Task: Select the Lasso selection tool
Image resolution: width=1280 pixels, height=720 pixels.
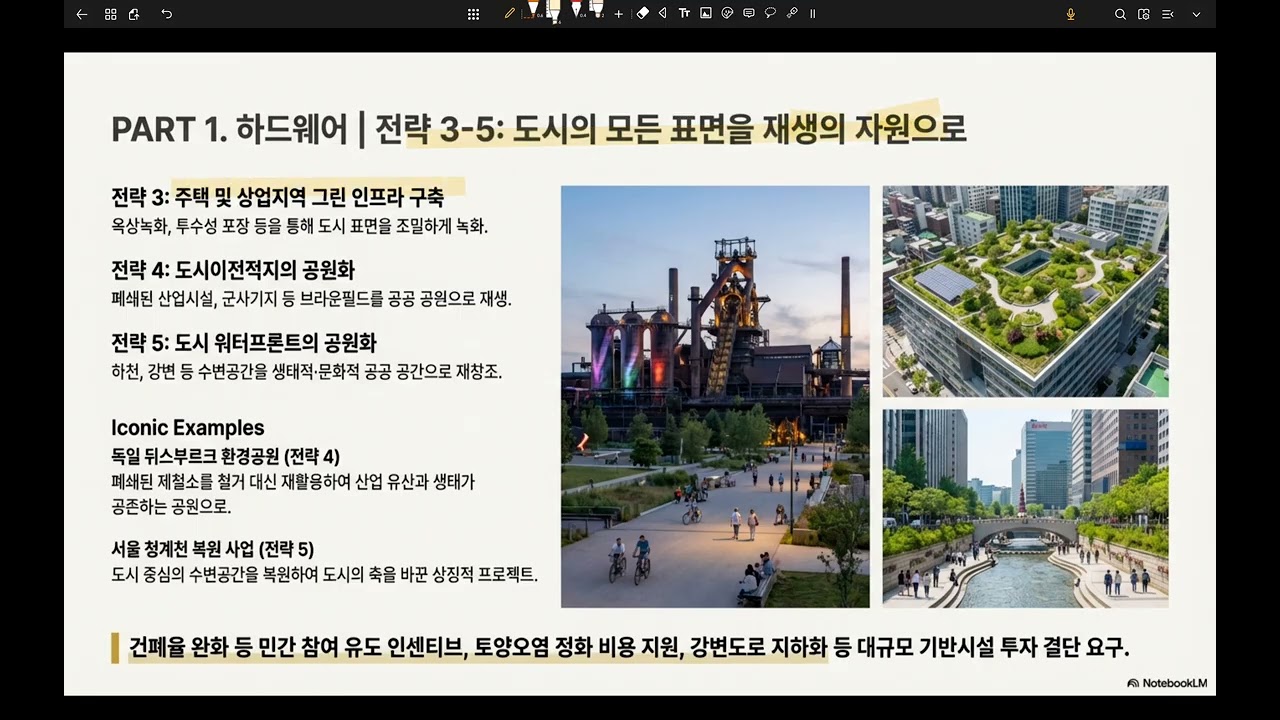Action: click(770, 13)
